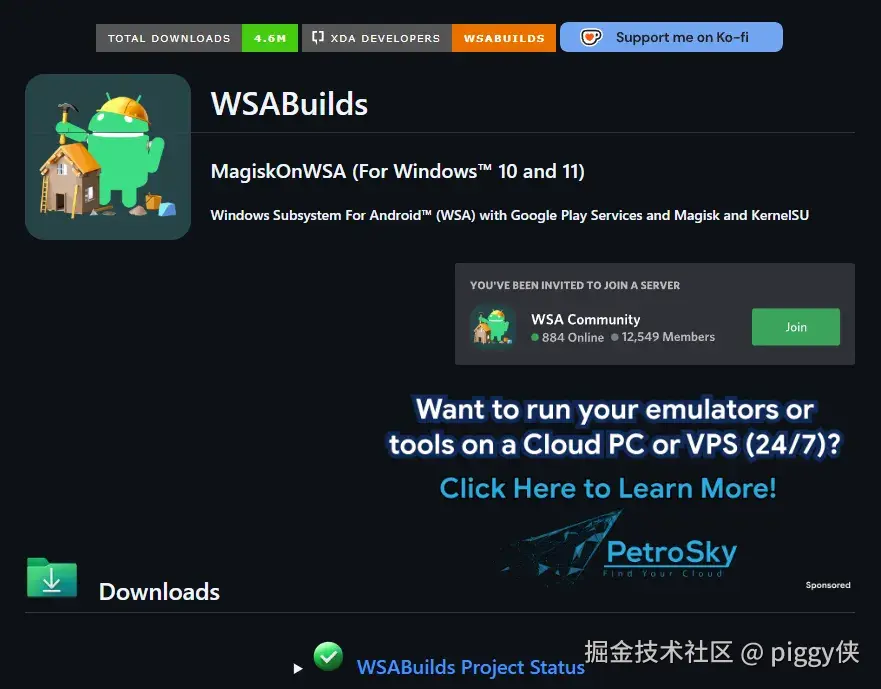Viewport: 881px width, 689px height.
Task: Click the Windows Subsystem For Android description
Action: coord(510,215)
